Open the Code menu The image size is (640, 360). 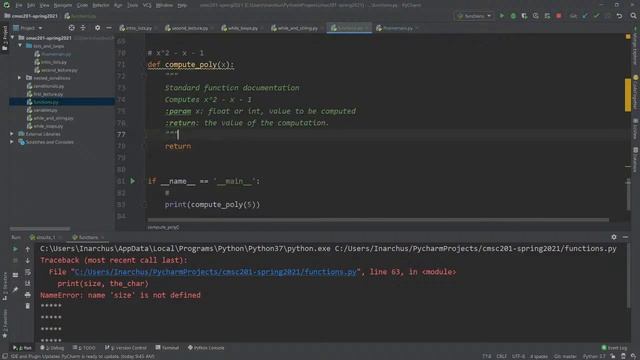(x=82, y=5)
